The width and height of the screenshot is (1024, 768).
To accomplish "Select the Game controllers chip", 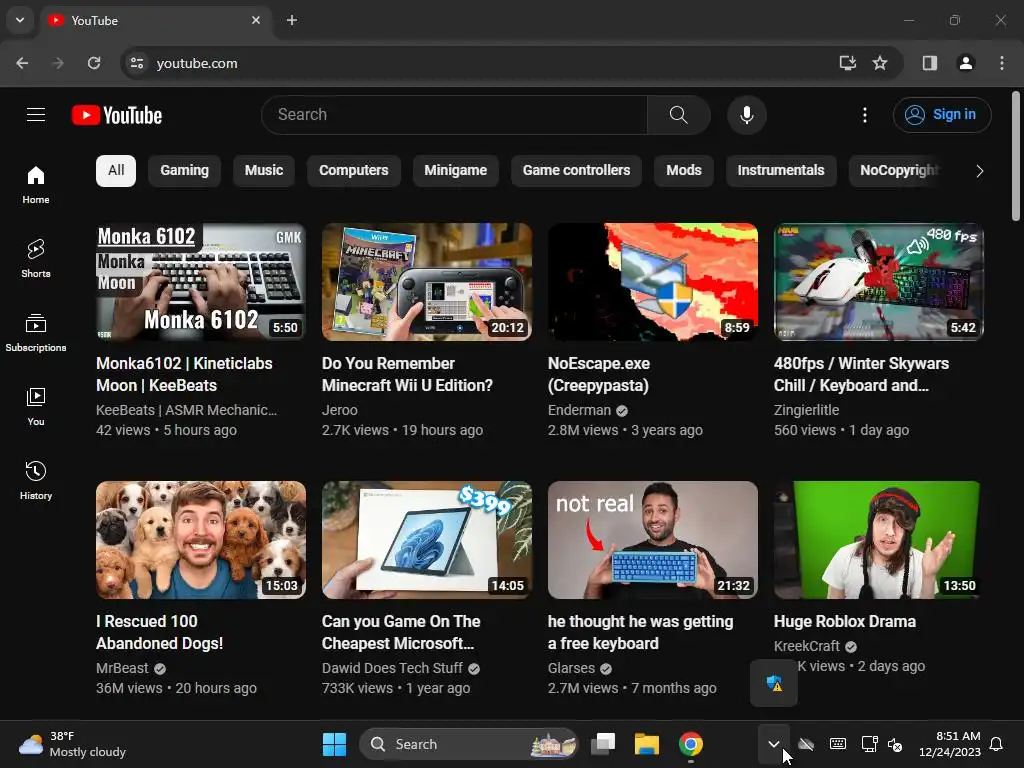I will (x=577, y=170).
